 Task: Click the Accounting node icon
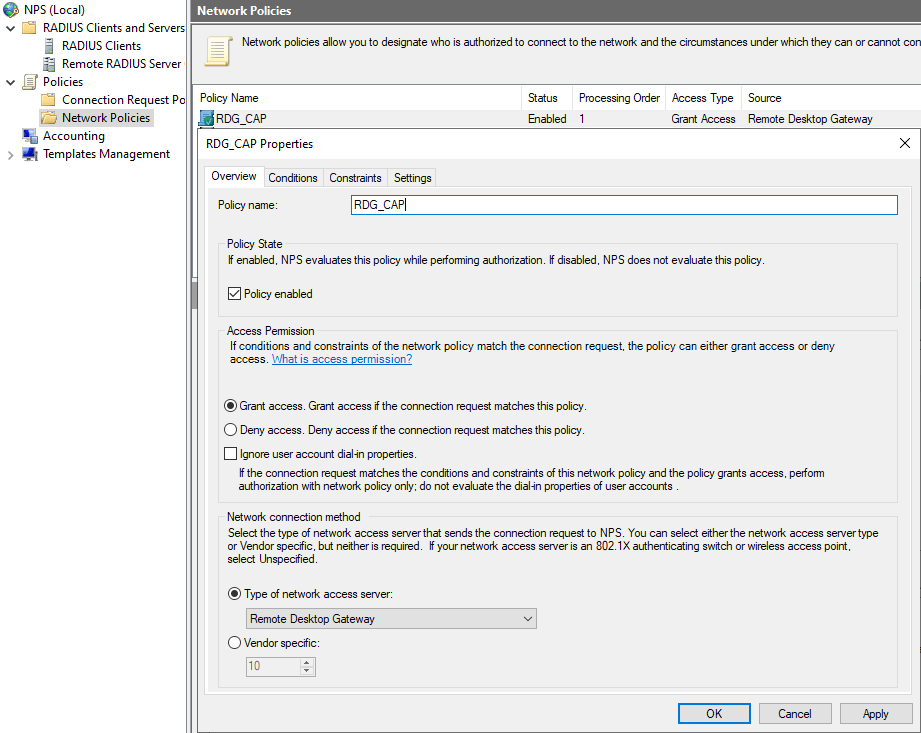click(30, 136)
